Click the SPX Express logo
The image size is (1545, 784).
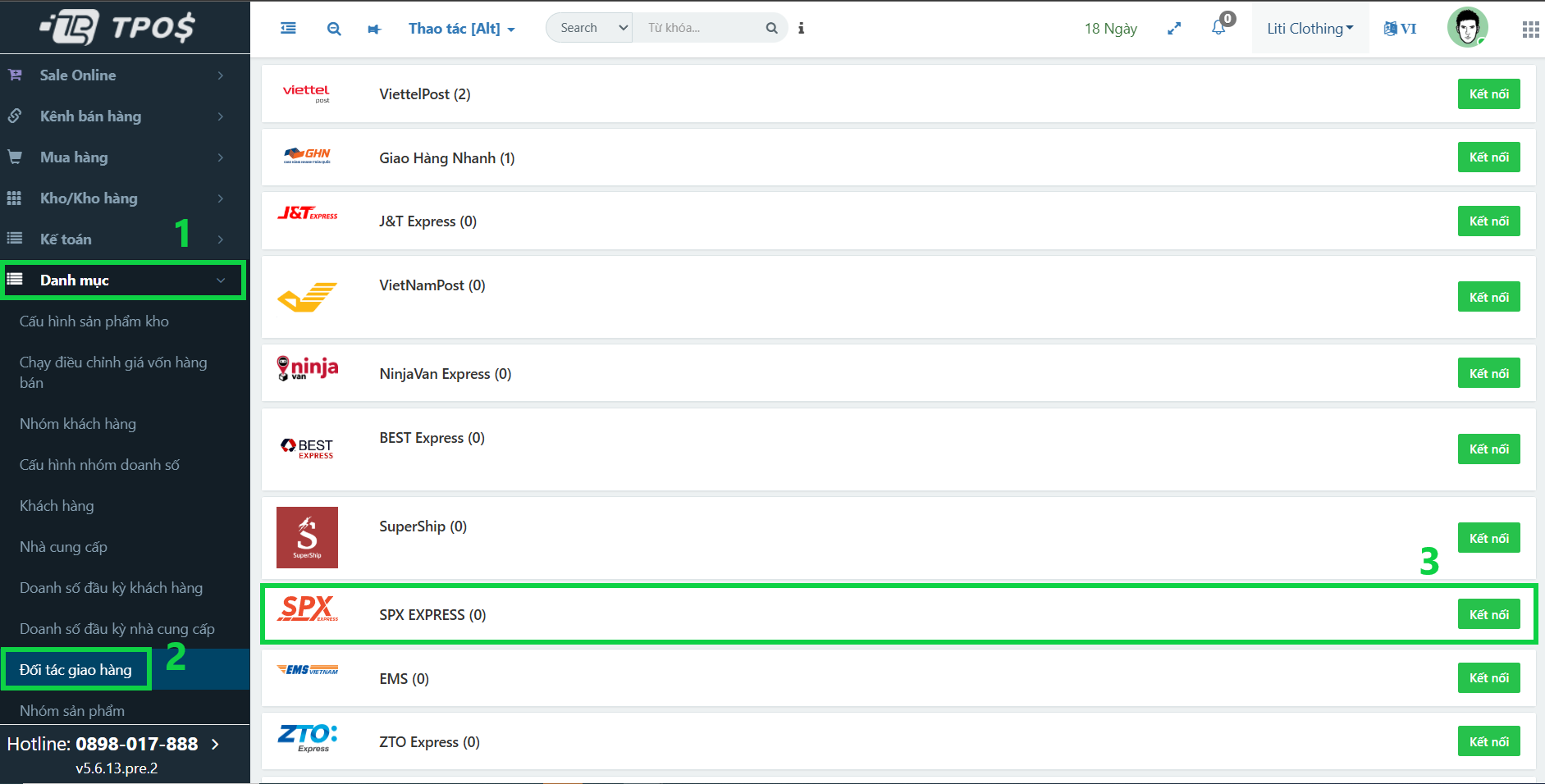point(308,609)
